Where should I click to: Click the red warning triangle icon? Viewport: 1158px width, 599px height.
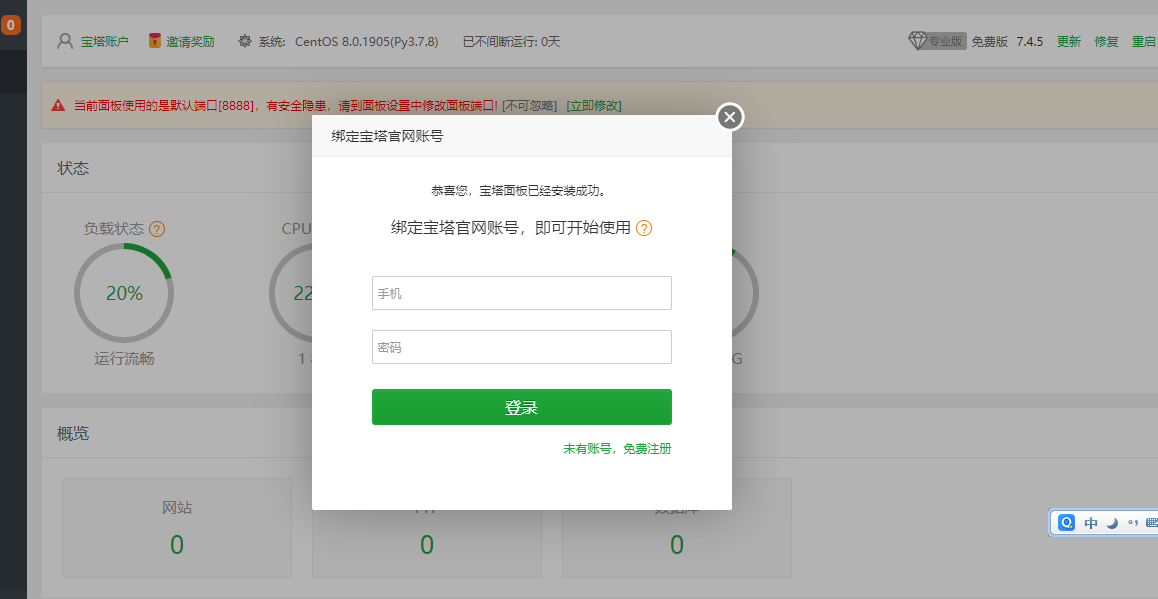coord(58,106)
